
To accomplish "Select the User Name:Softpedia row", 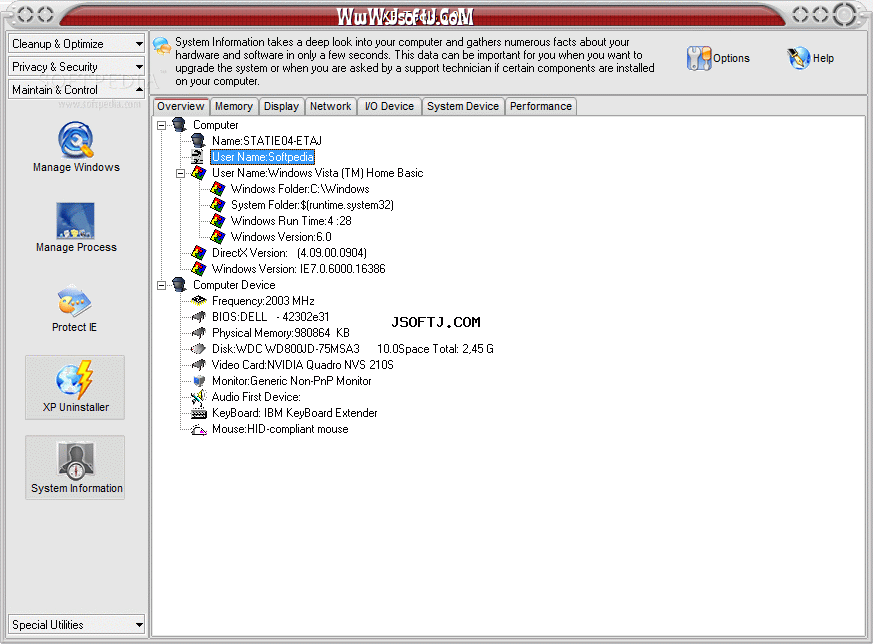I will coord(262,157).
